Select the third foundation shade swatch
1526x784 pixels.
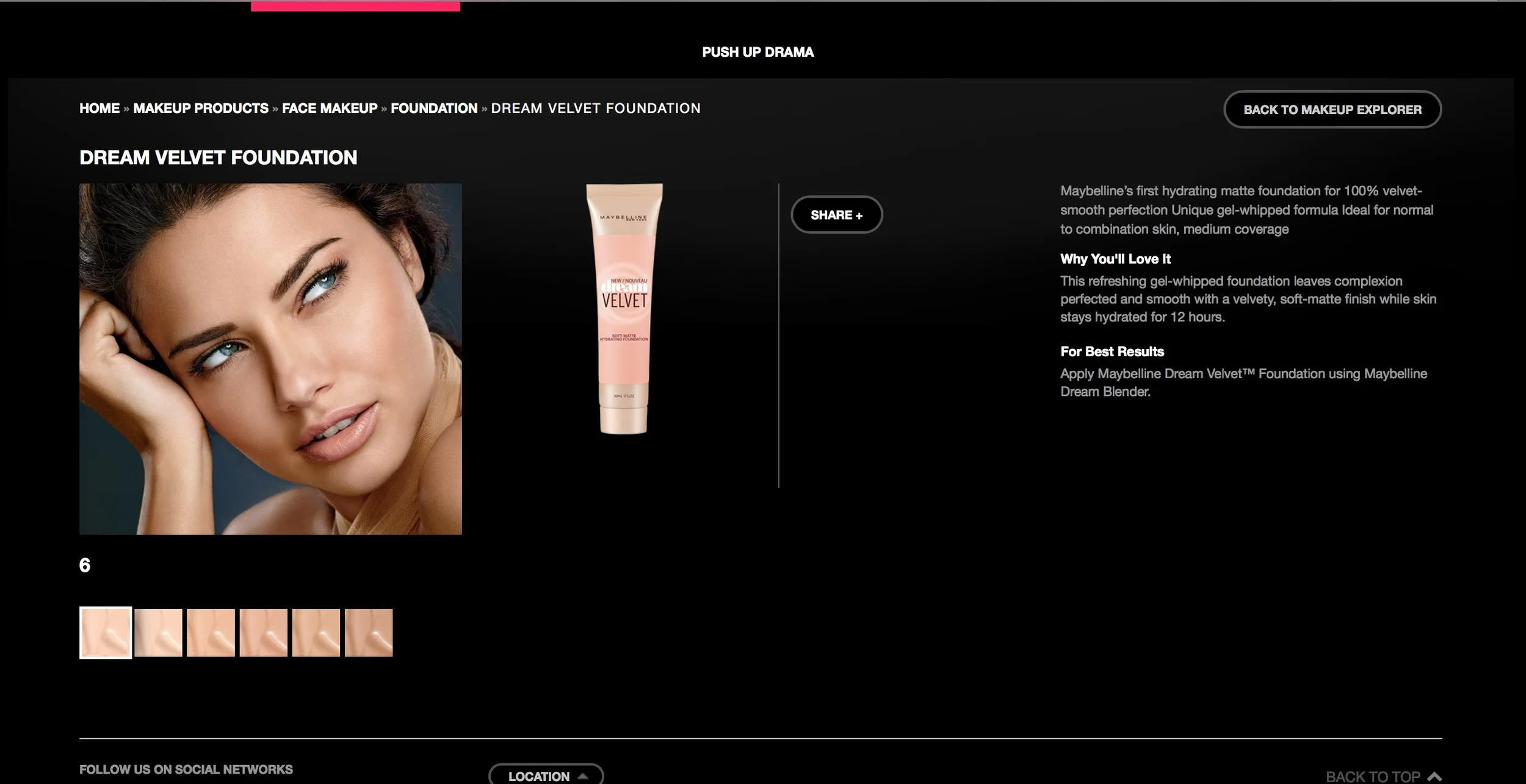click(x=211, y=633)
